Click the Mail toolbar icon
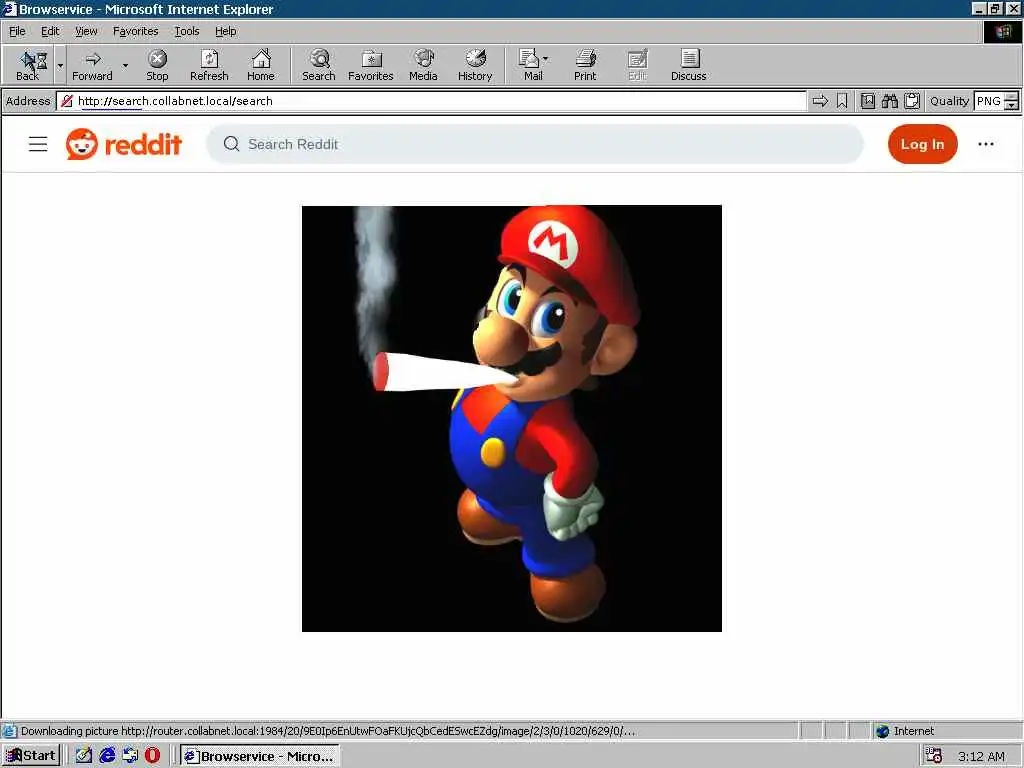Image resolution: width=1024 pixels, height=768 pixels. (x=530, y=65)
